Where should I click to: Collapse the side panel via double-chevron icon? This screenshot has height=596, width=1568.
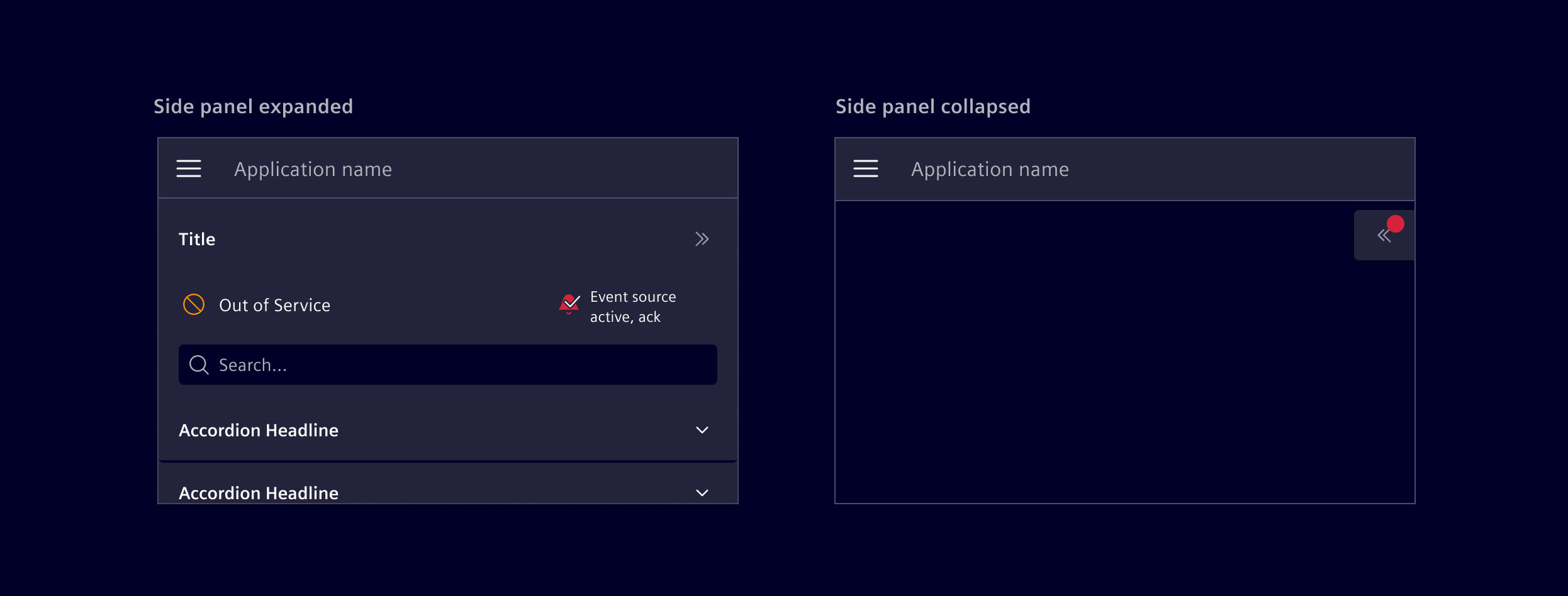pyautogui.click(x=702, y=239)
